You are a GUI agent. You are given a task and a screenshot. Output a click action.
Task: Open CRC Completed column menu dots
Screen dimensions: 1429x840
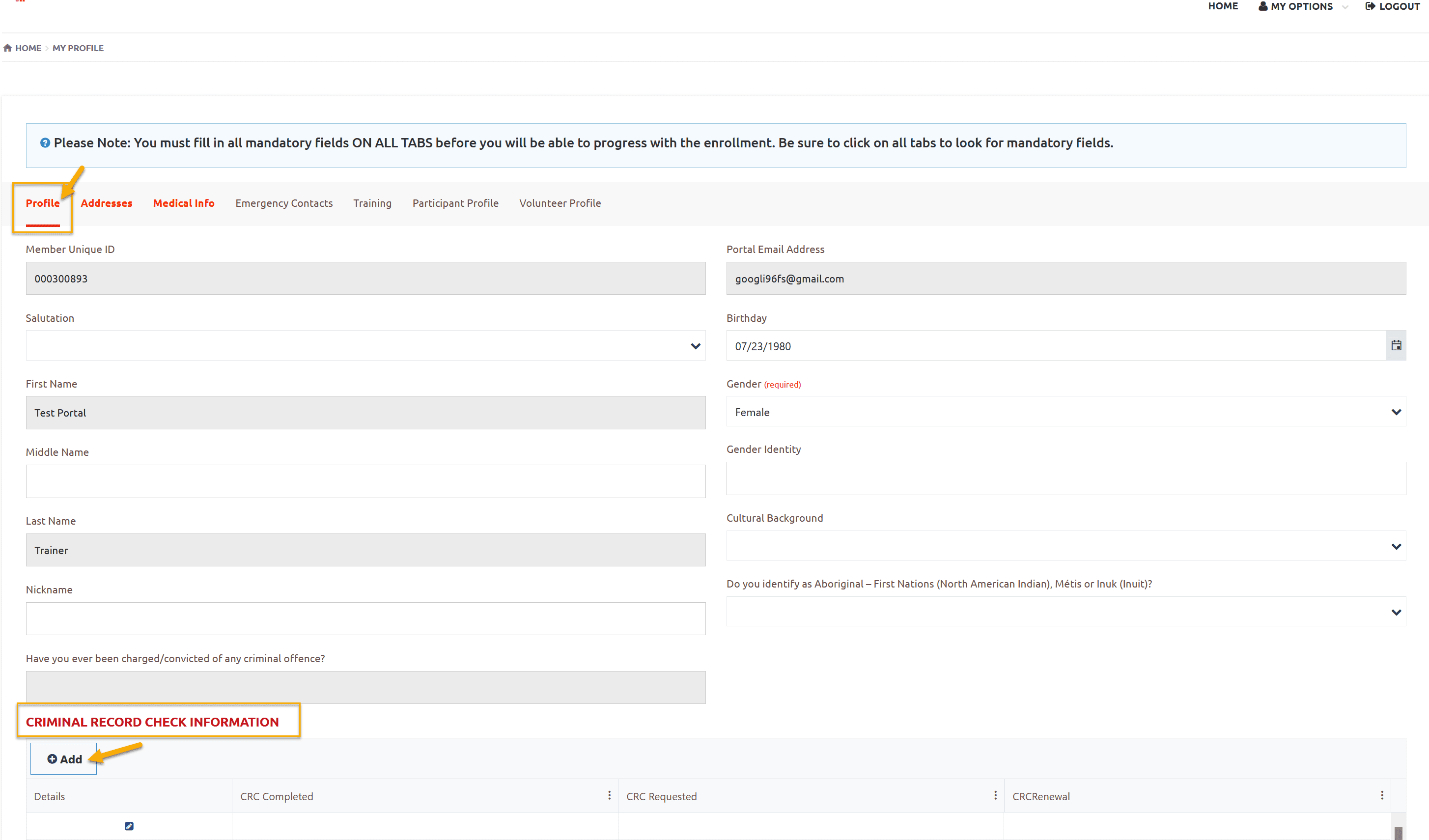[610, 796]
